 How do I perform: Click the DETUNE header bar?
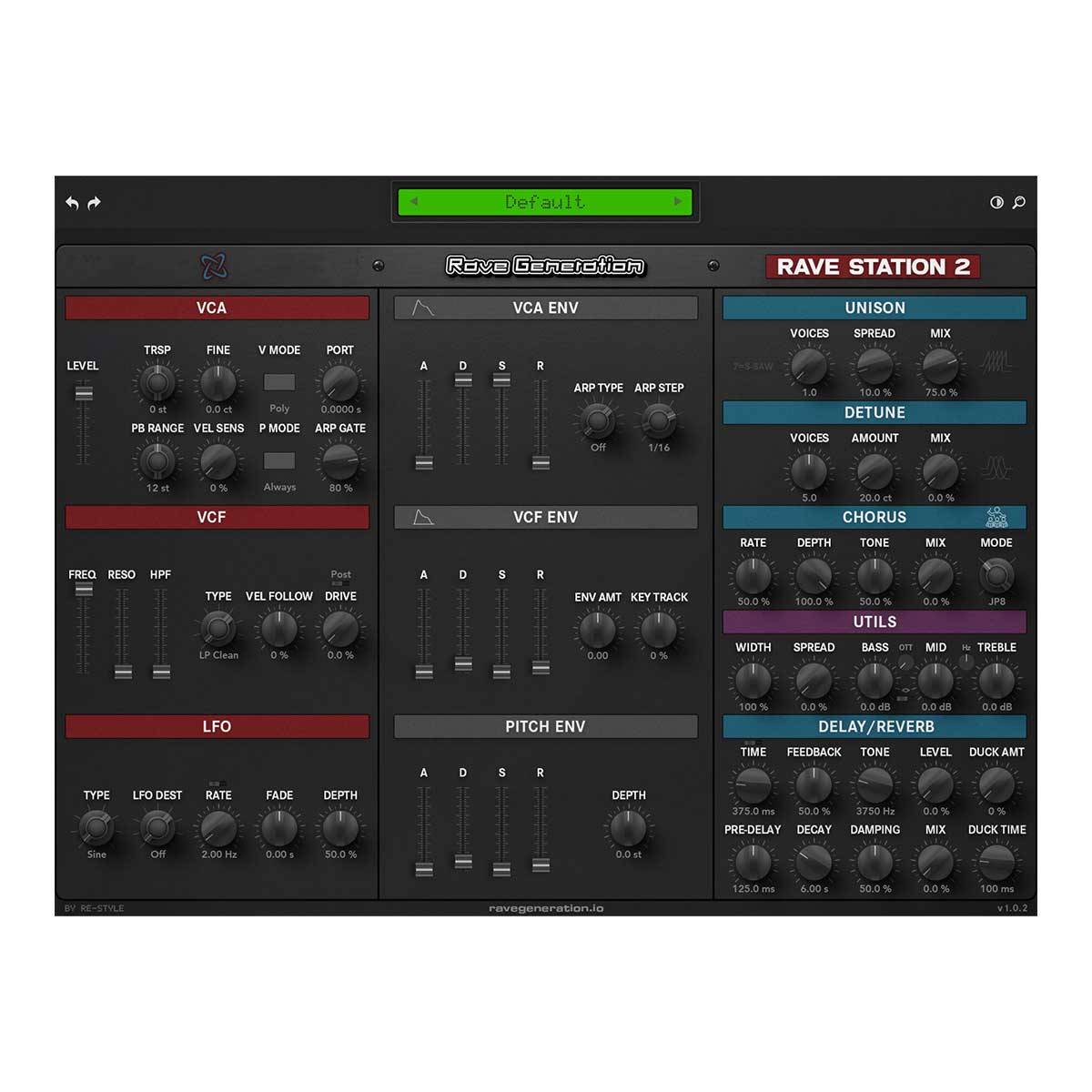[875, 412]
